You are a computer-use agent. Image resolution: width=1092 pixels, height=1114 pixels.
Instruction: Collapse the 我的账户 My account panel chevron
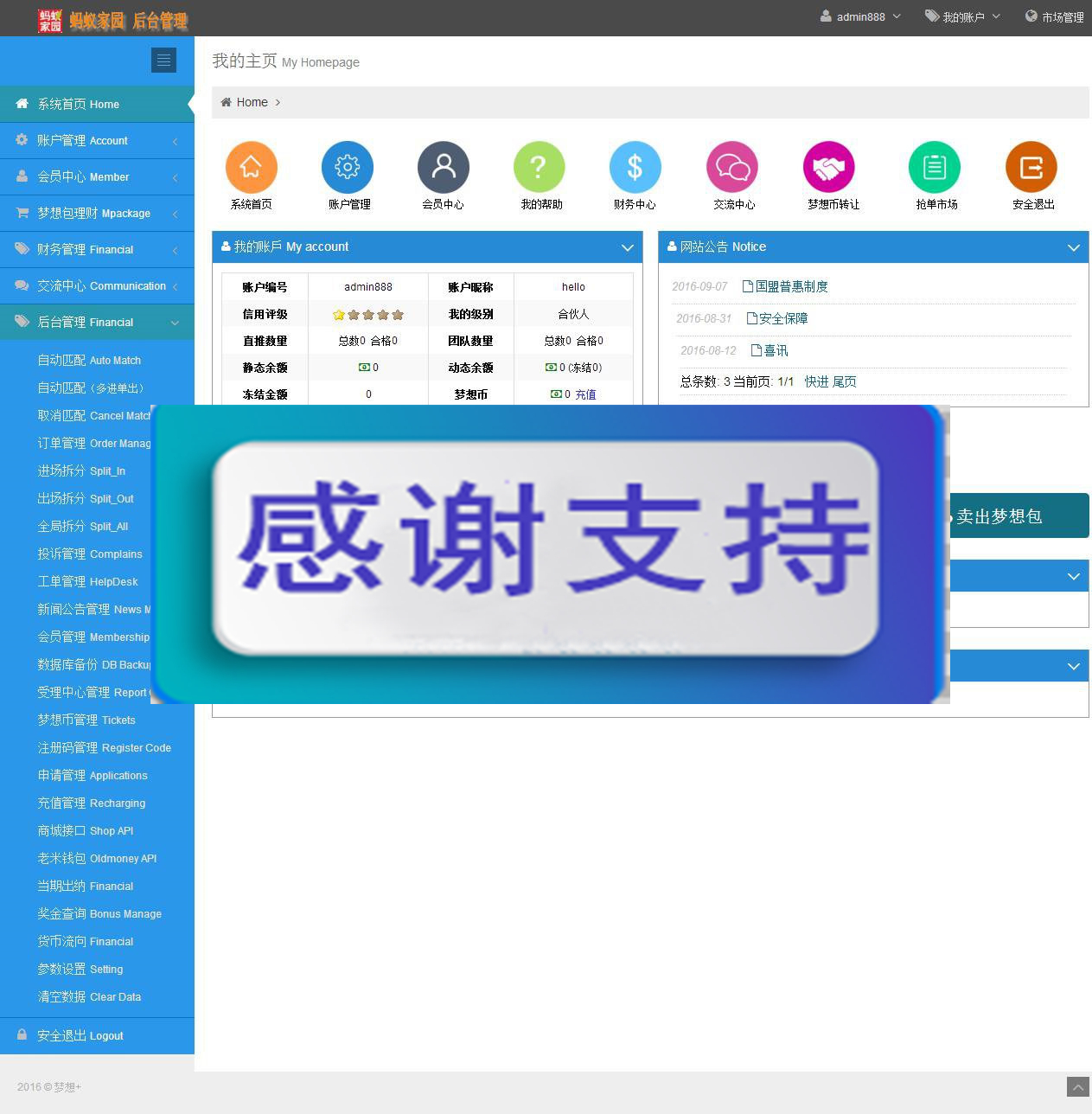click(x=628, y=247)
